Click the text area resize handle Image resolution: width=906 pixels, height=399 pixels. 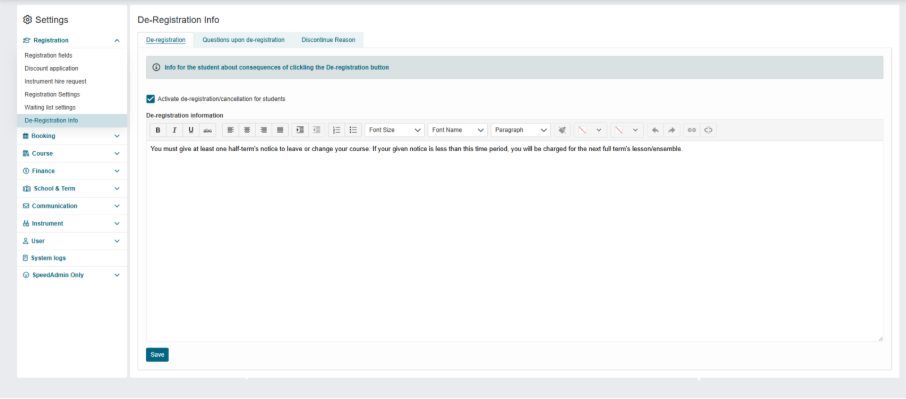click(x=880, y=338)
